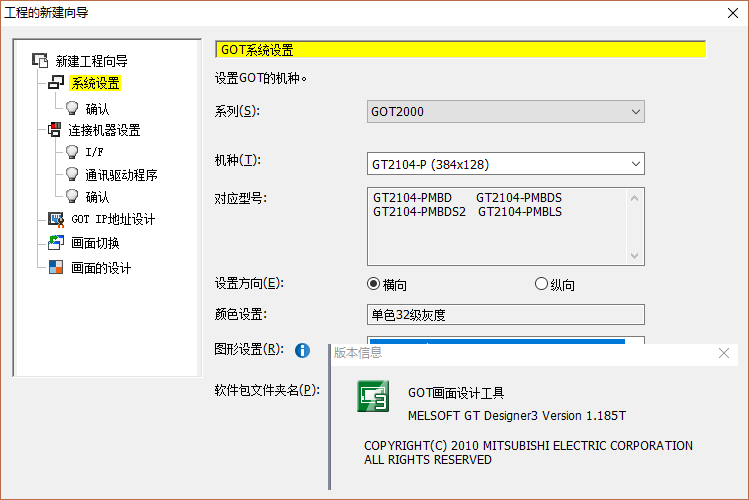Select 确认 under 连接机器设置 in the tree
Viewport: 749px width, 500px height.
(97, 197)
